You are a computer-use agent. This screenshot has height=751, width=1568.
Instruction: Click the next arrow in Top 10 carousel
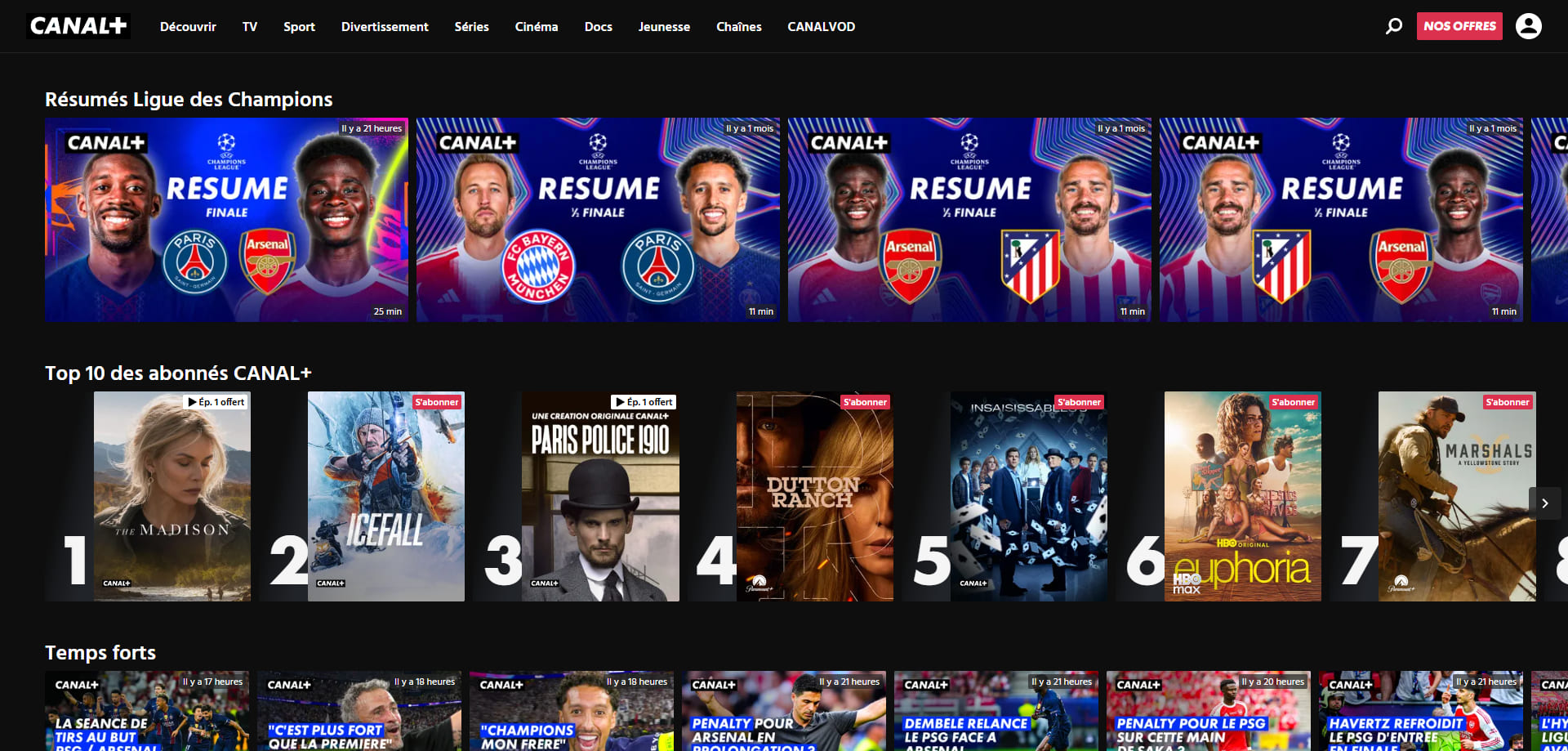pyautogui.click(x=1544, y=503)
